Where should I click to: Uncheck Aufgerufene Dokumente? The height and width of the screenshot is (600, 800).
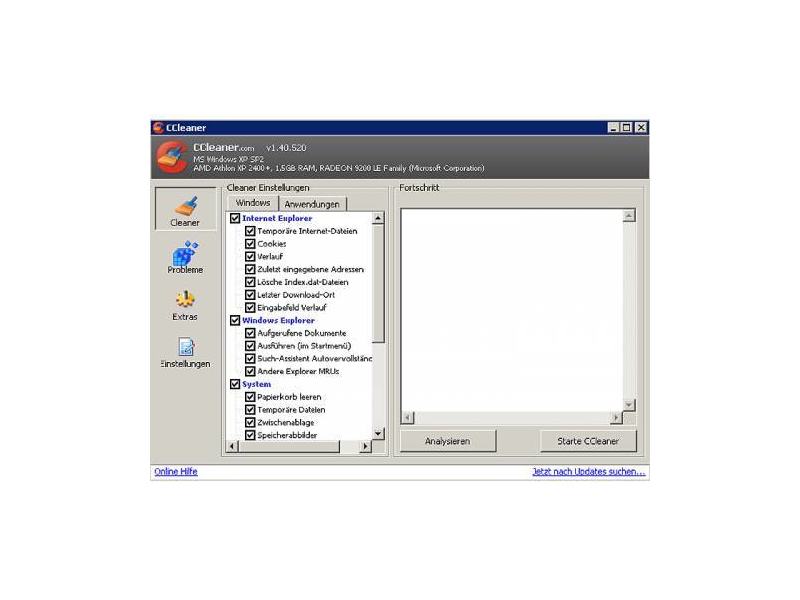[x=250, y=333]
